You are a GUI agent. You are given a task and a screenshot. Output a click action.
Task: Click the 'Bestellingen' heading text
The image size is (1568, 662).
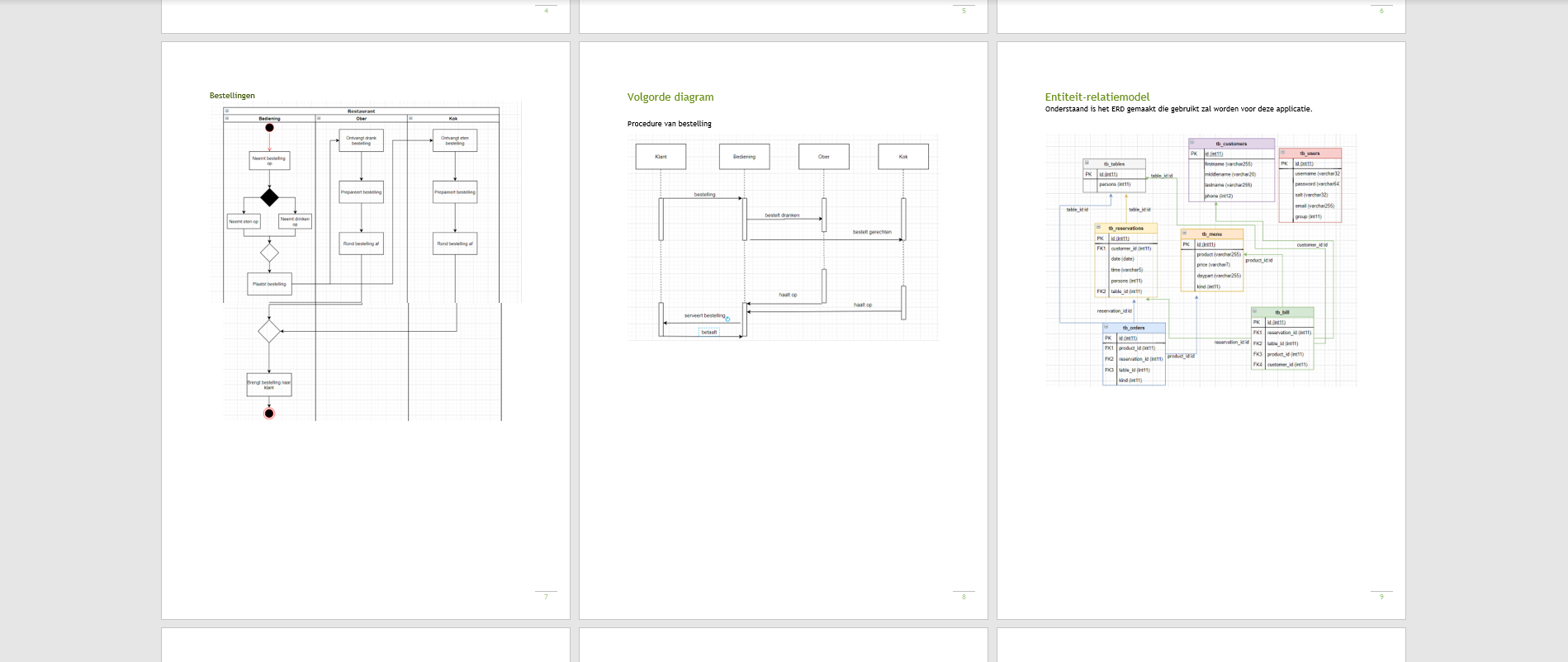coord(232,96)
